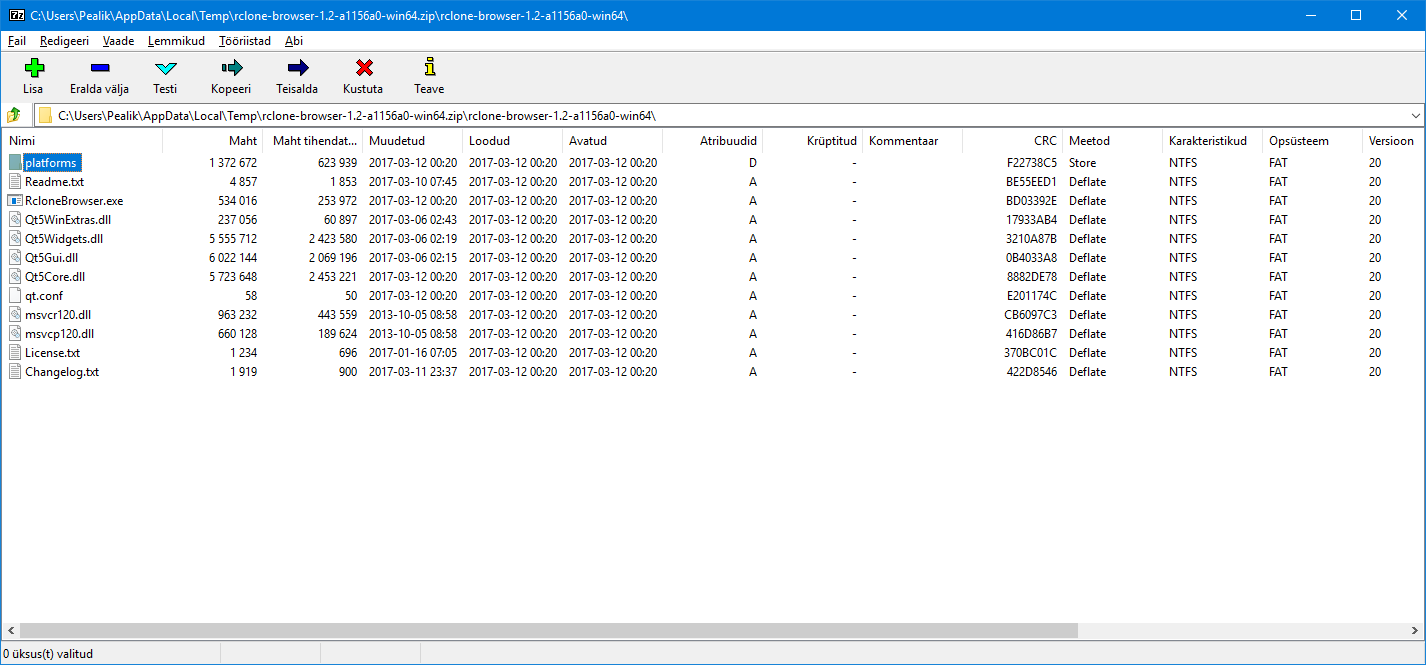1426x665 pixels.
Task: Expand the address bar path dropdown
Action: coord(1414,115)
